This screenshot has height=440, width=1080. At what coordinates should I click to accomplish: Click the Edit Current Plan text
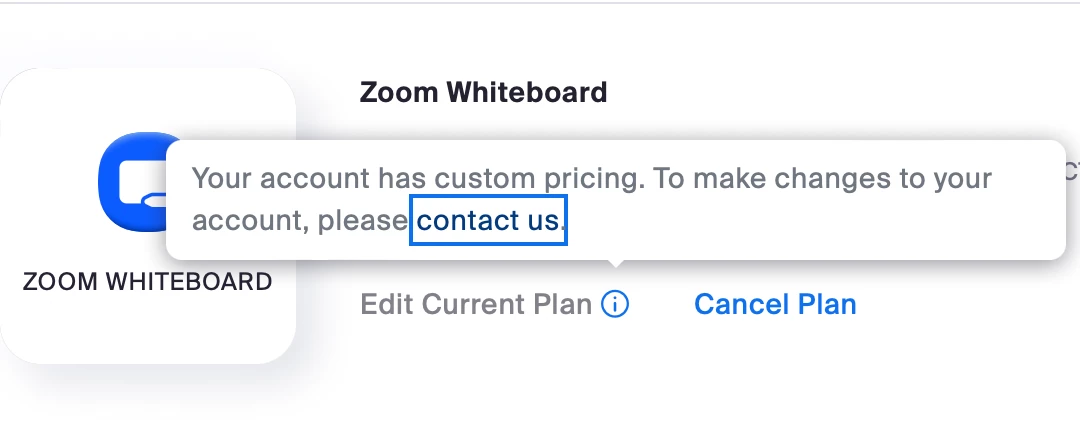tap(476, 304)
